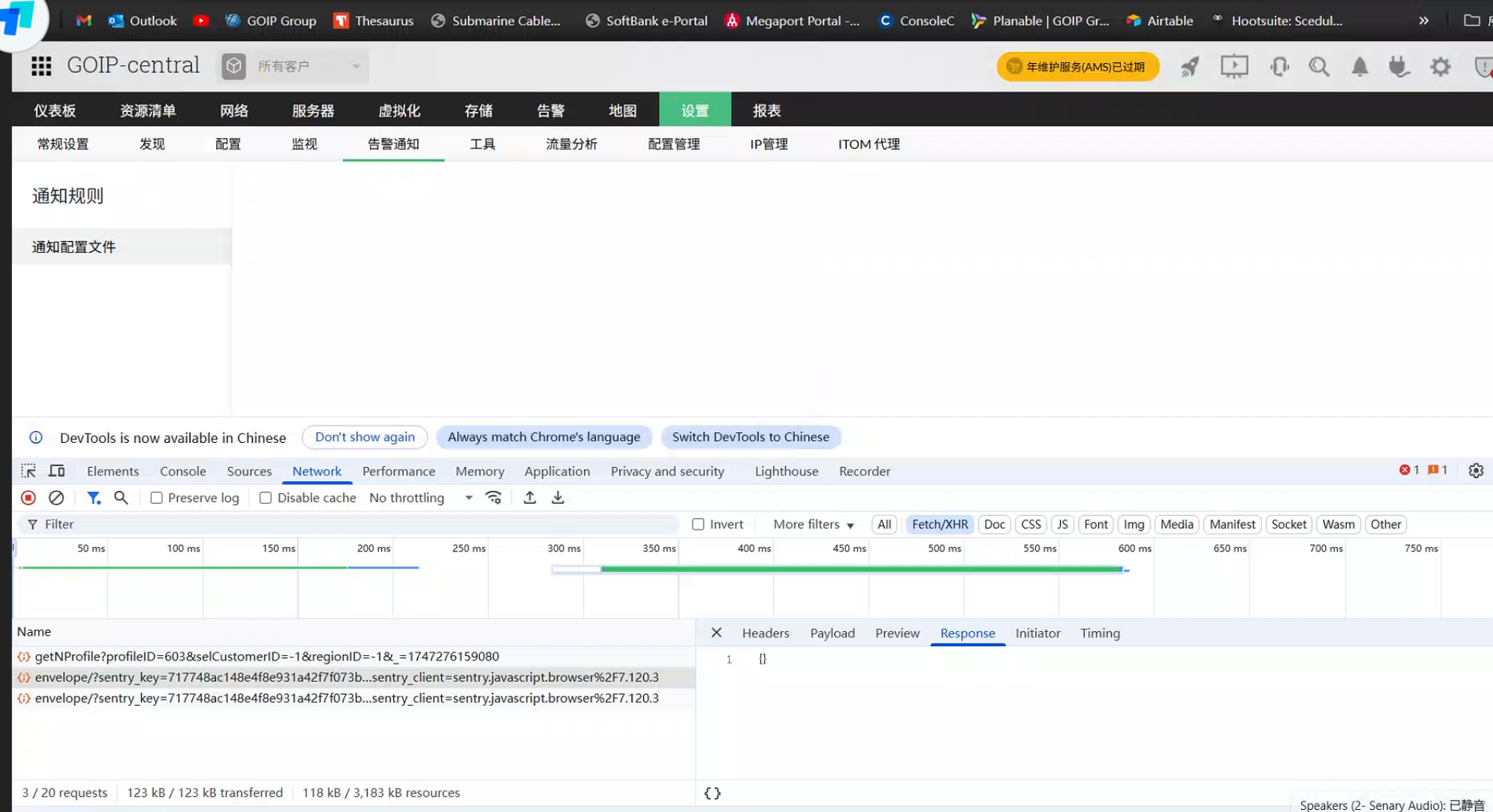Click the notification bell icon
The image size is (1493, 812).
(x=1359, y=67)
